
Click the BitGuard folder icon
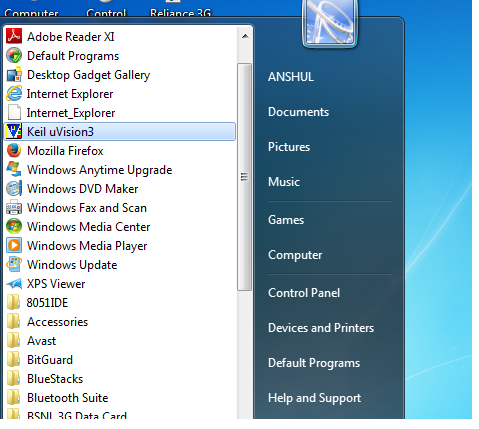pyautogui.click(x=14, y=359)
